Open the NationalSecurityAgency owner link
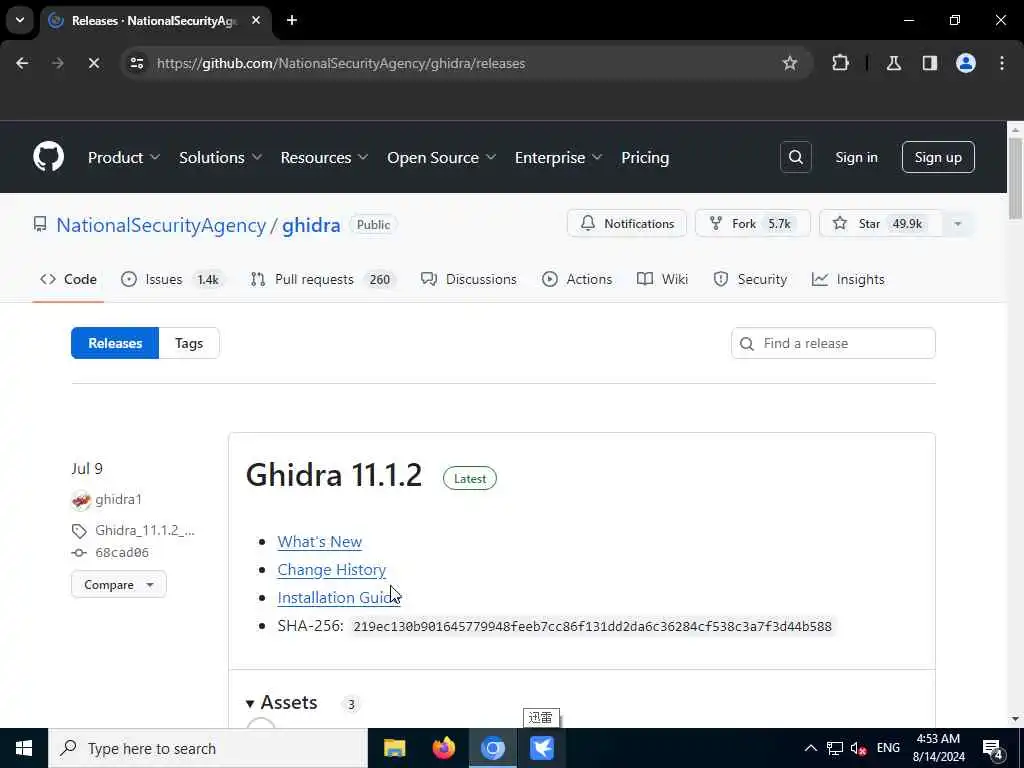This screenshot has width=1024, height=768. point(161,225)
